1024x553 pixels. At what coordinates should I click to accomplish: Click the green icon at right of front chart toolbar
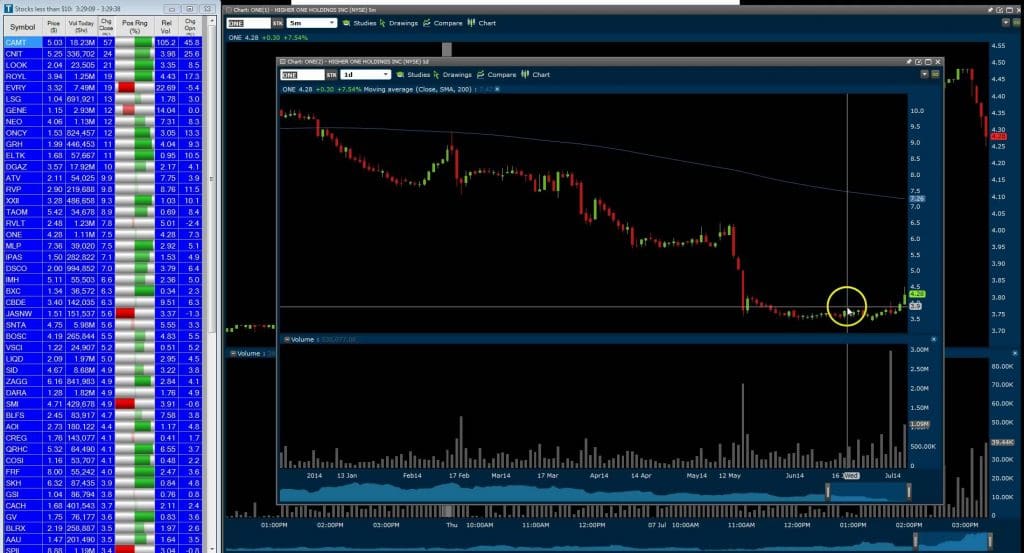(x=935, y=74)
